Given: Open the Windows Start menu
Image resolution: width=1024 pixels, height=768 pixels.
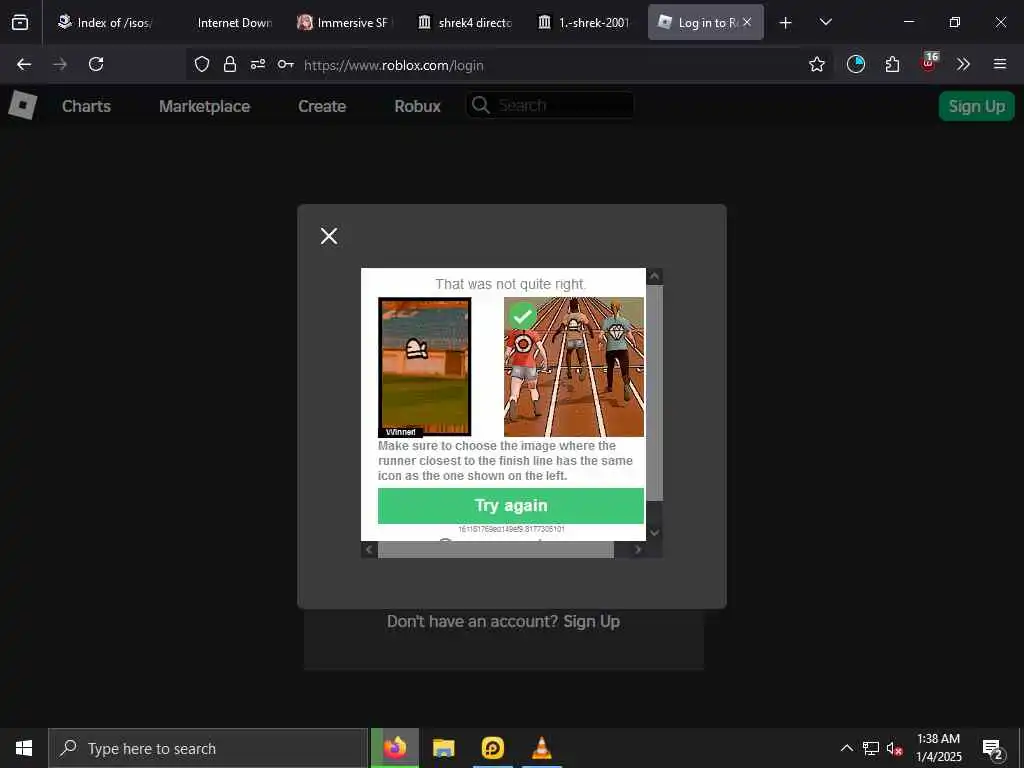Looking at the screenshot, I should click(24, 748).
